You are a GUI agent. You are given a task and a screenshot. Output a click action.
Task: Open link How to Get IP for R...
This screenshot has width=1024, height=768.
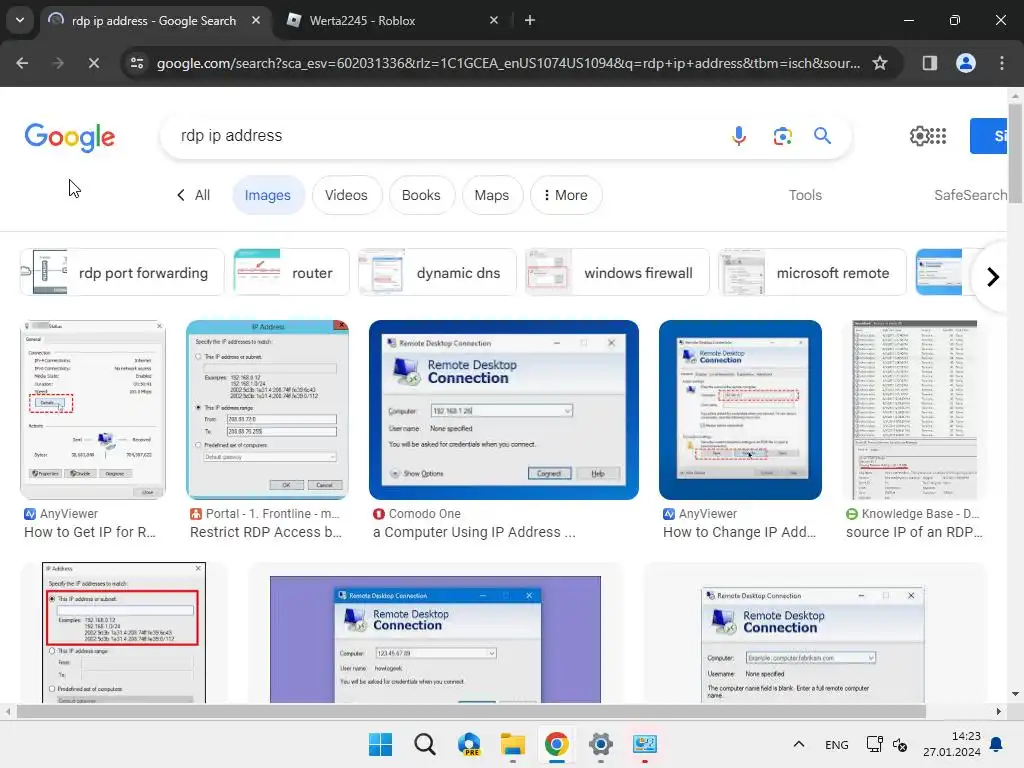(x=90, y=532)
